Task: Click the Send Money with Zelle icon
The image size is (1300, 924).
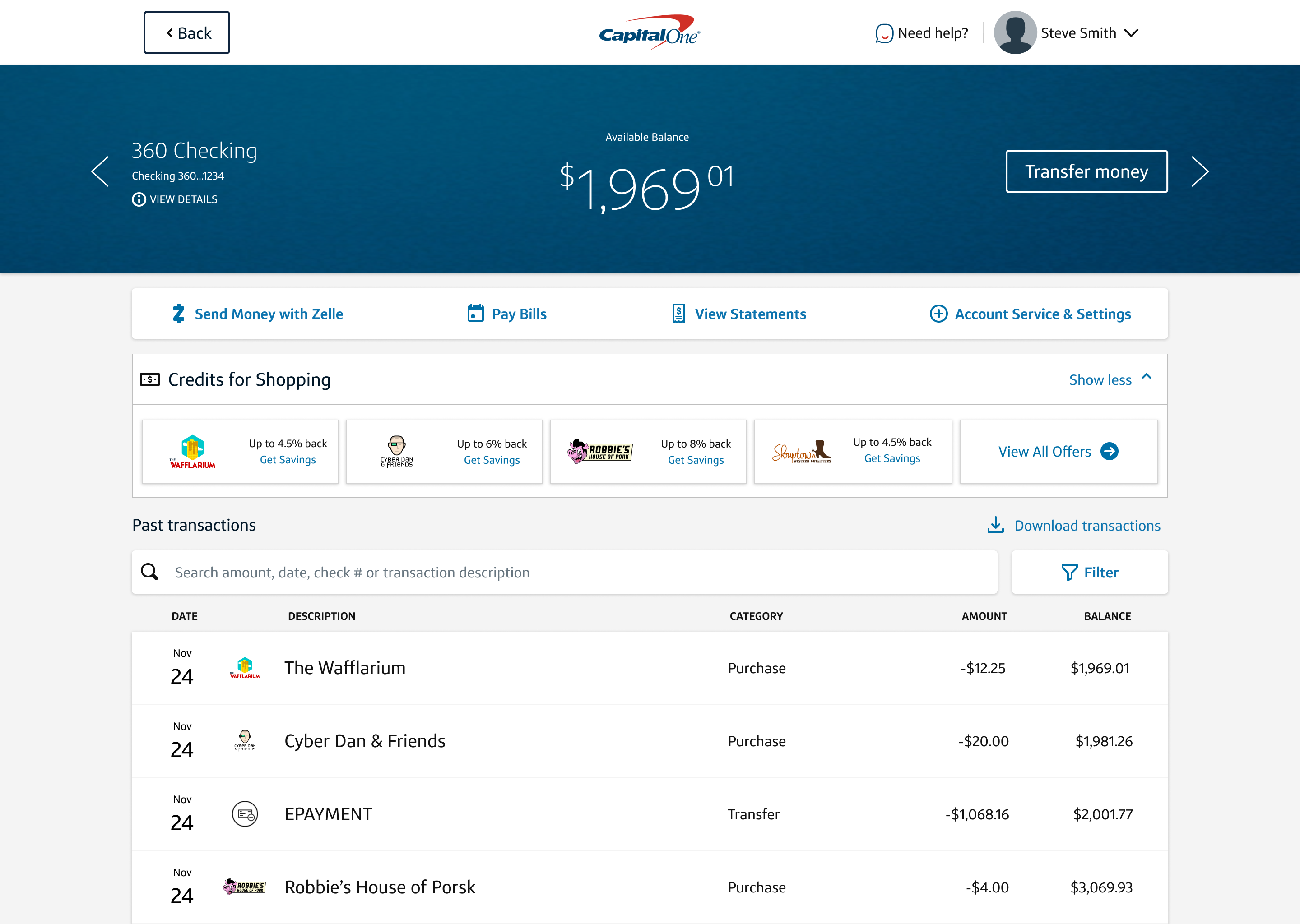Action: click(x=178, y=314)
